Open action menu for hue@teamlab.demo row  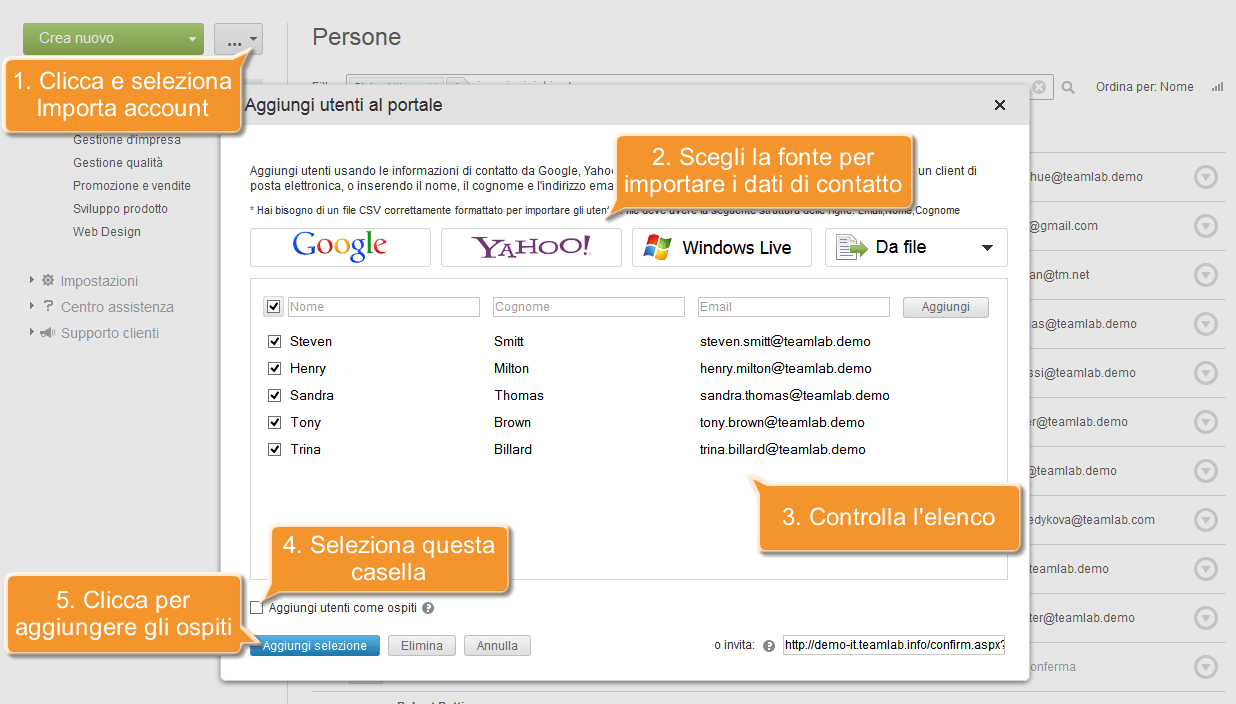click(1207, 177)
